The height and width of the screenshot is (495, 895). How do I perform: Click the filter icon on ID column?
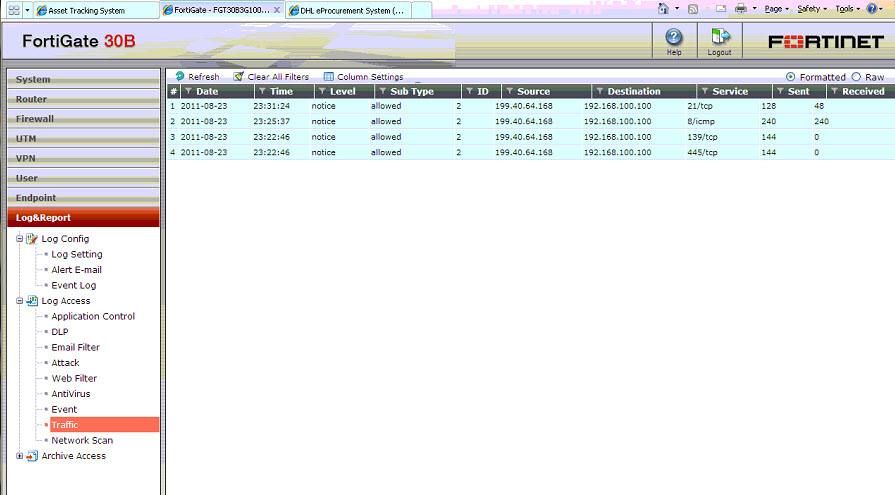469,91
